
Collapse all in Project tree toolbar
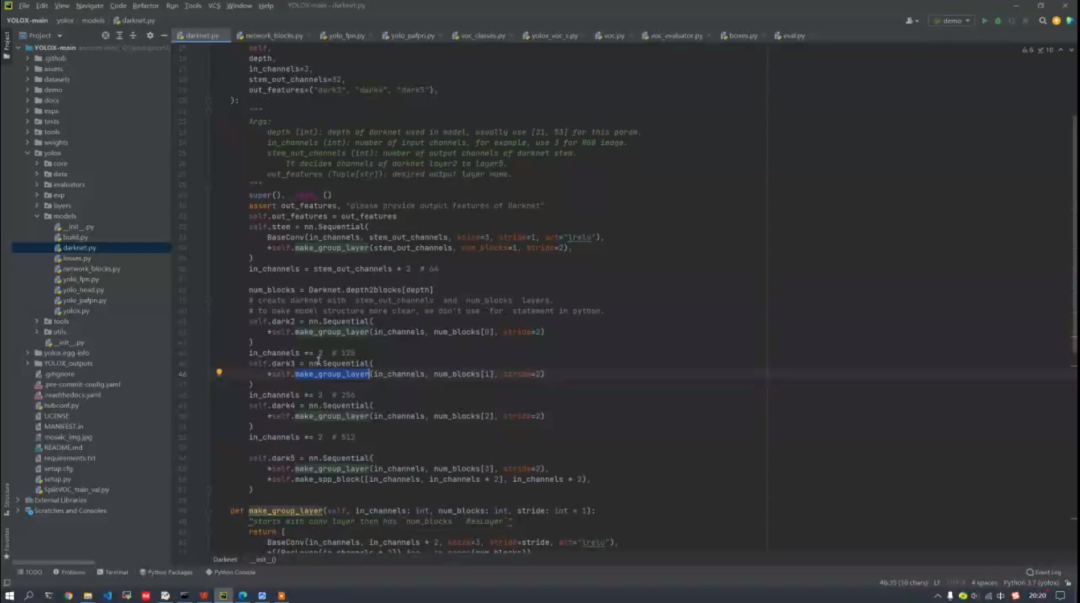tap(134, 35)
